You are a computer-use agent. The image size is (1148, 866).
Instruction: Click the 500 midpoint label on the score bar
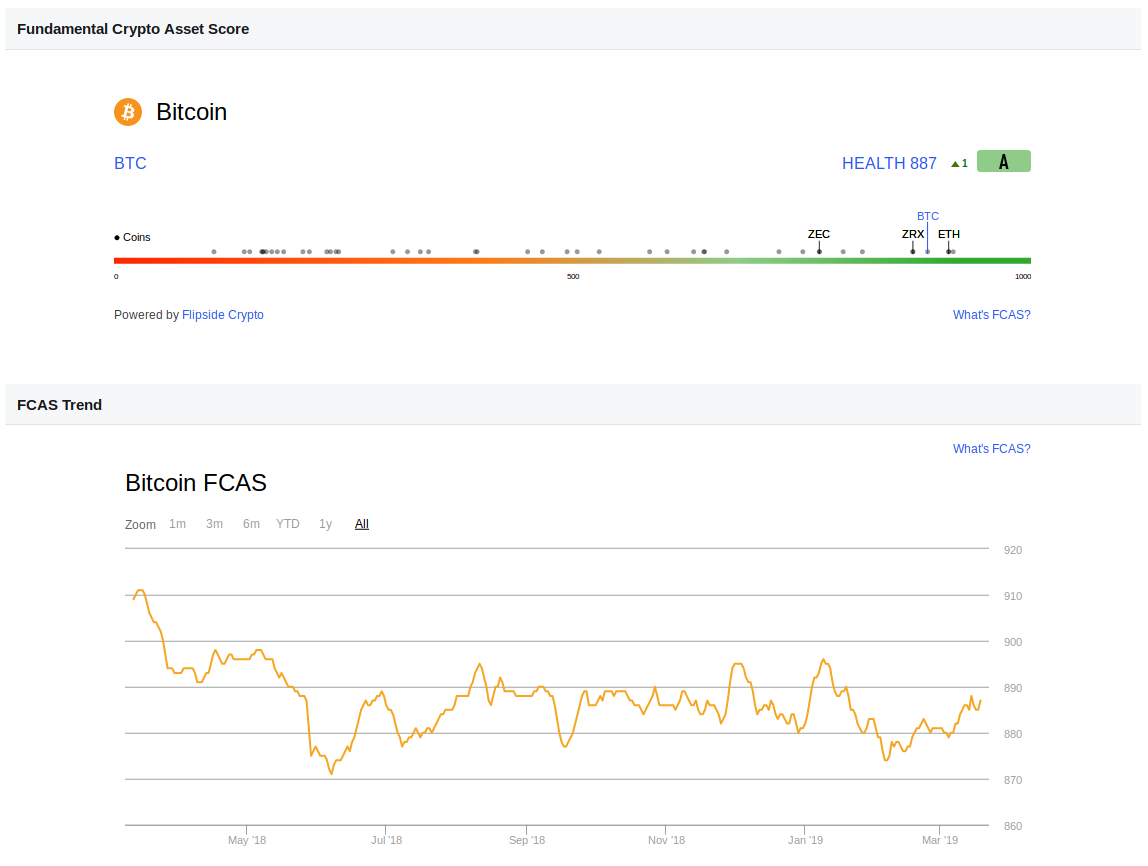click(573, 276)
